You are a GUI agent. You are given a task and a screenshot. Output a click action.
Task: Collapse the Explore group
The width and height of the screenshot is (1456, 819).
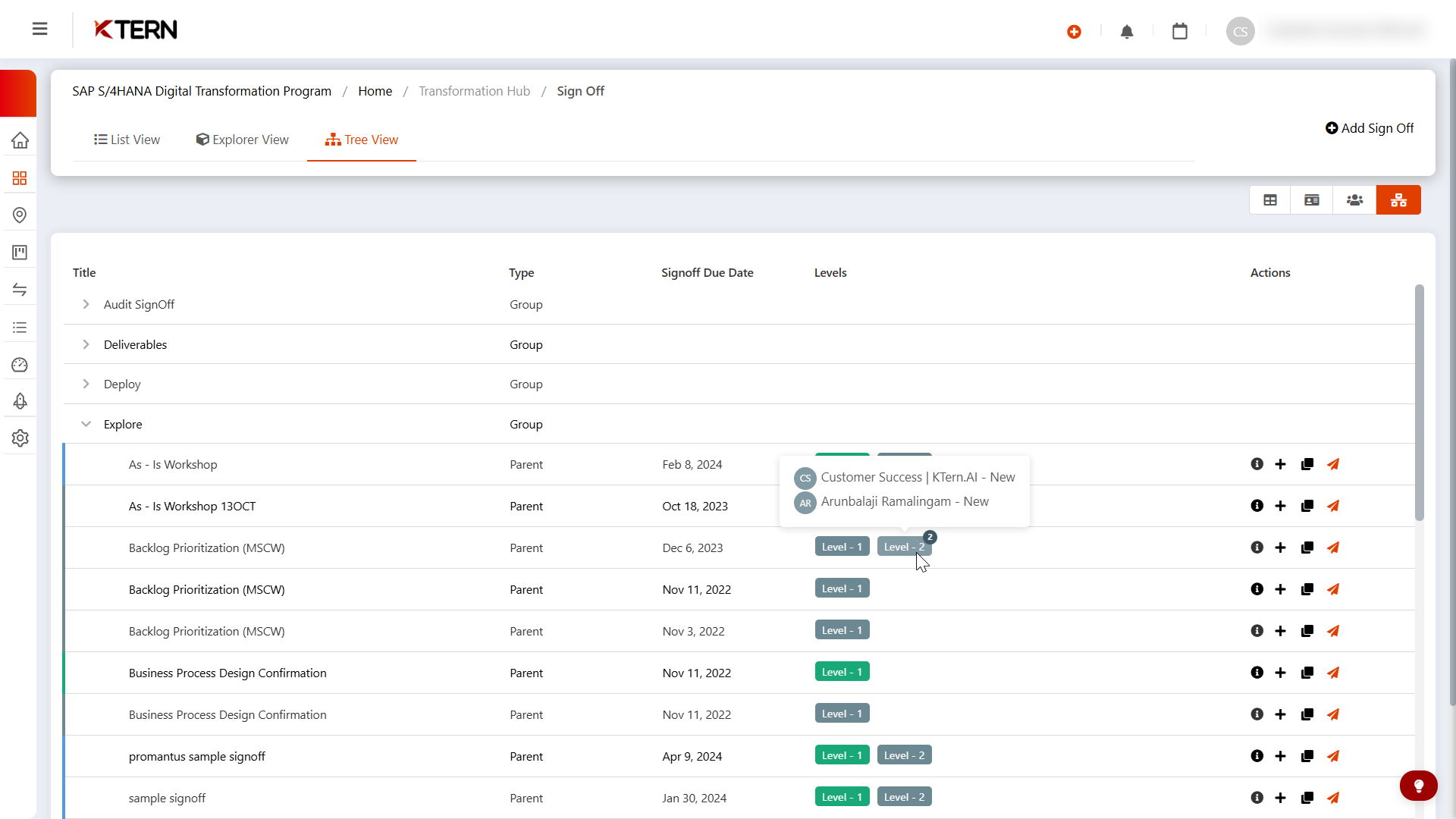tap(86, 424)
